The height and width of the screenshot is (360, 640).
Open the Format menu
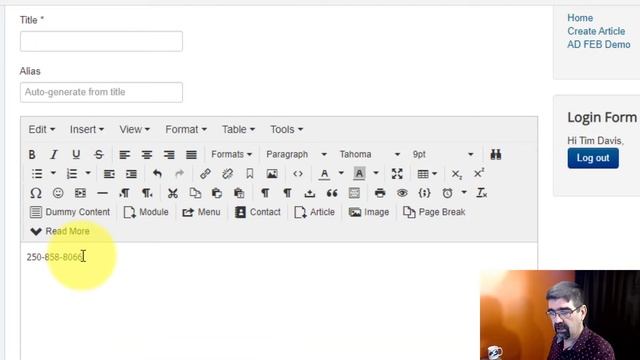(x=186, y=129)
